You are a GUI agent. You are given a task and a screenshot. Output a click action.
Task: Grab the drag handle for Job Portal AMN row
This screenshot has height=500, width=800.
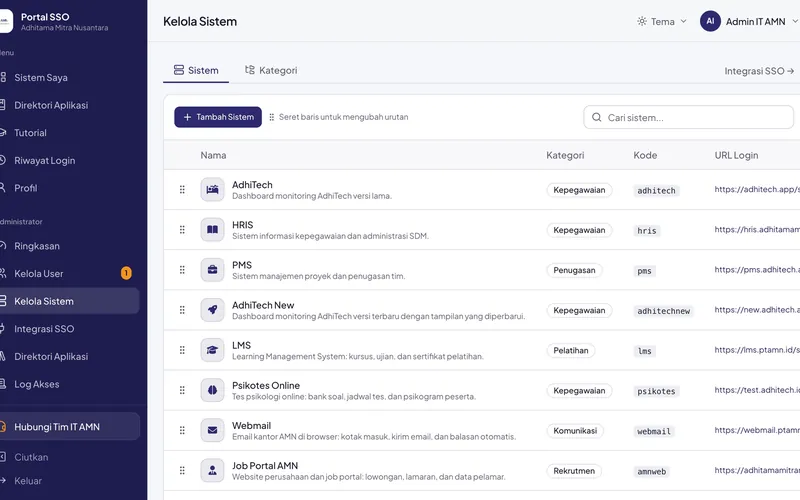[x=182, y=470]
